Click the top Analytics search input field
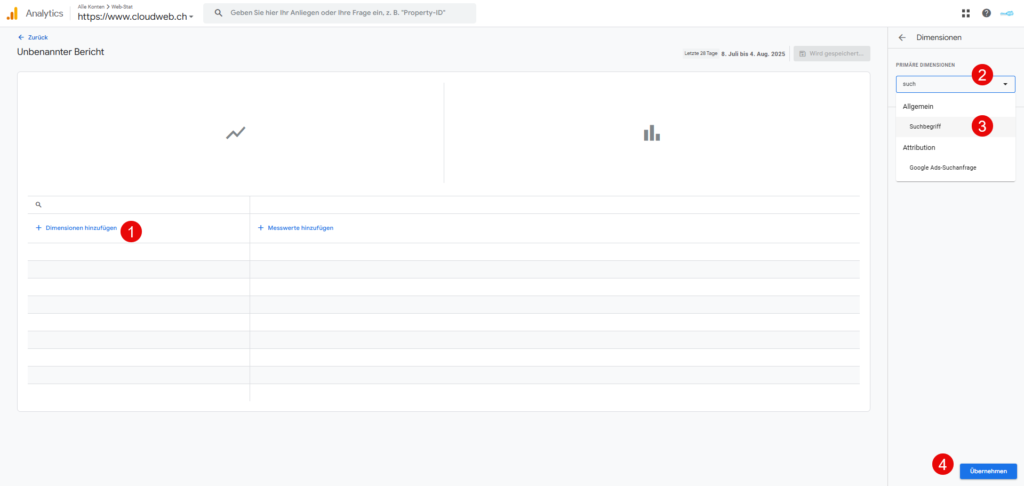1024x486 pixels. pos(340,13)
